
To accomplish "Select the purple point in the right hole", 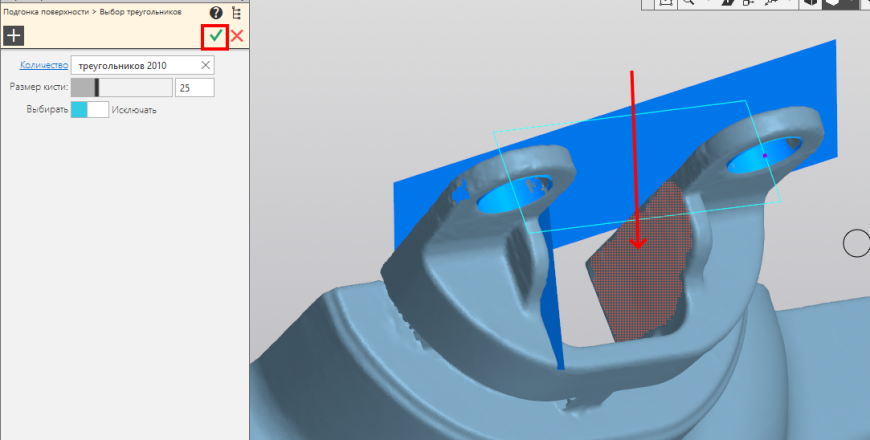I will tap(765, 156).
